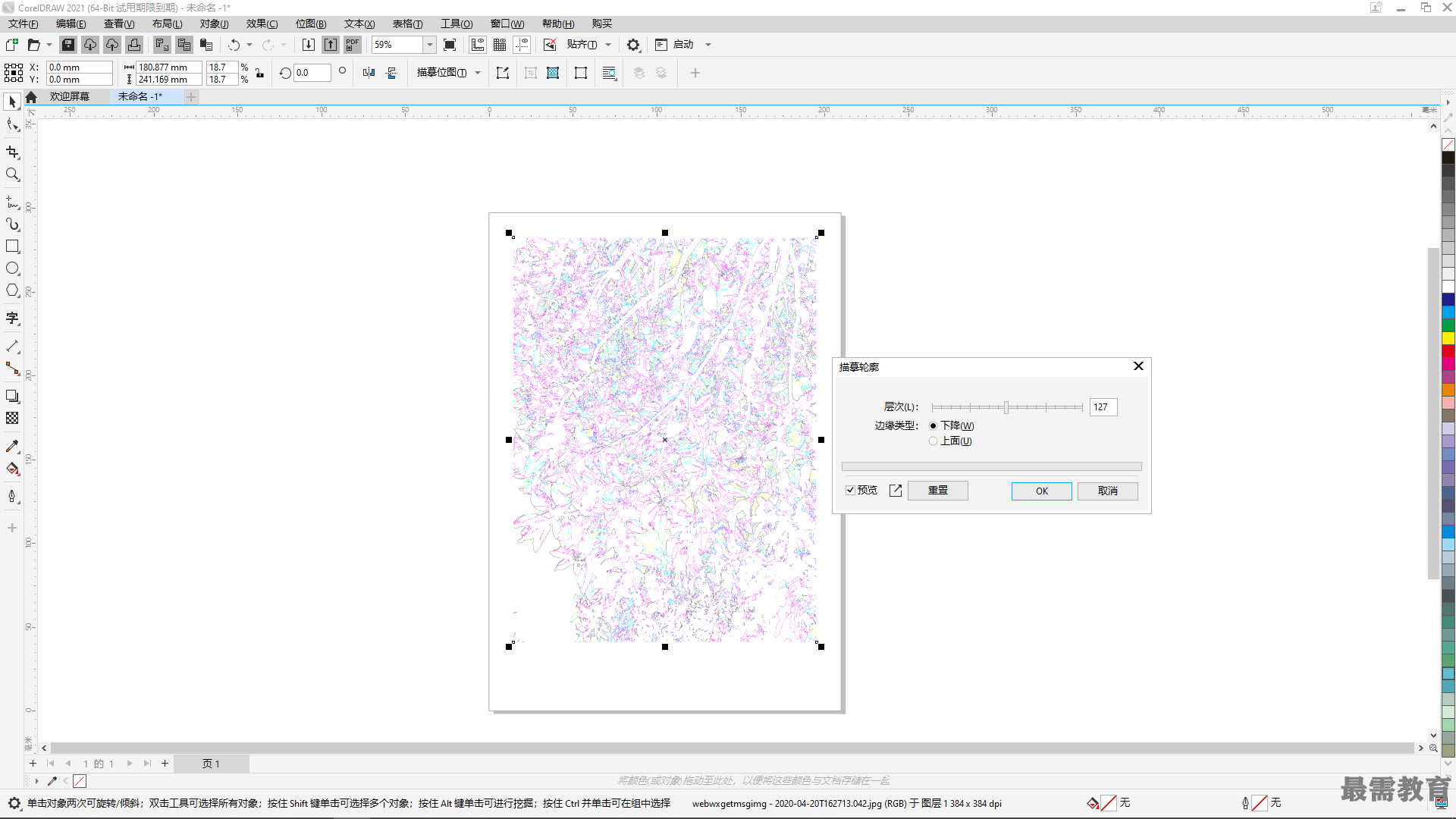Select the Shape edit tool
1456x819 pixels.
coord(12,124)
